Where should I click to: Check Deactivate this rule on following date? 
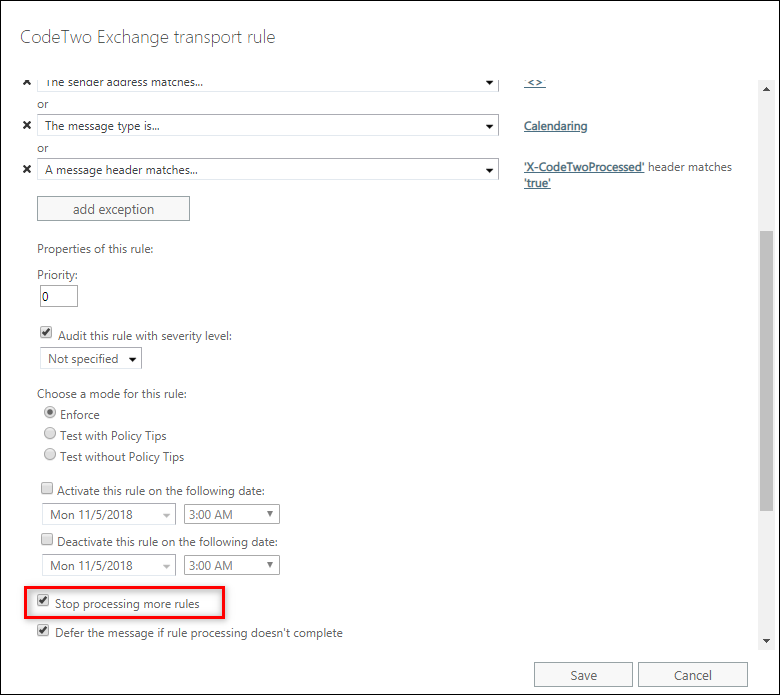(47, 539)
